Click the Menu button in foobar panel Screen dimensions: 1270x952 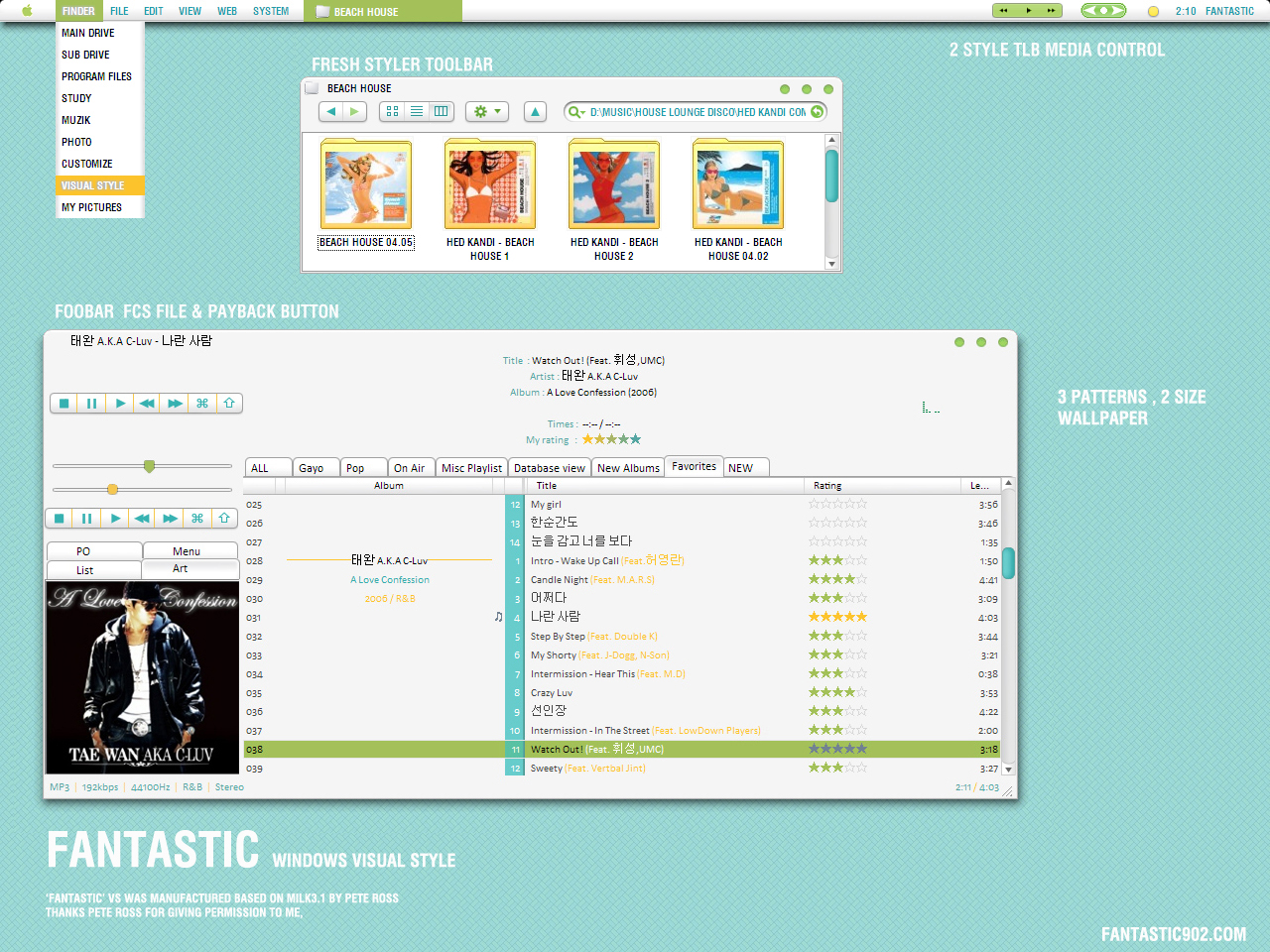(x=190, y=551)
